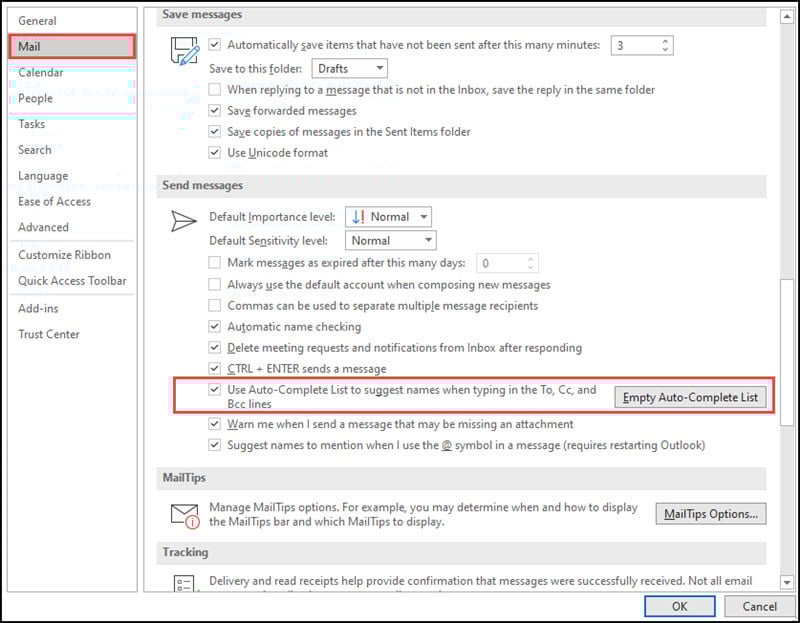
Task: Uncheck Use Unicode format
Action: coord(215,152)
